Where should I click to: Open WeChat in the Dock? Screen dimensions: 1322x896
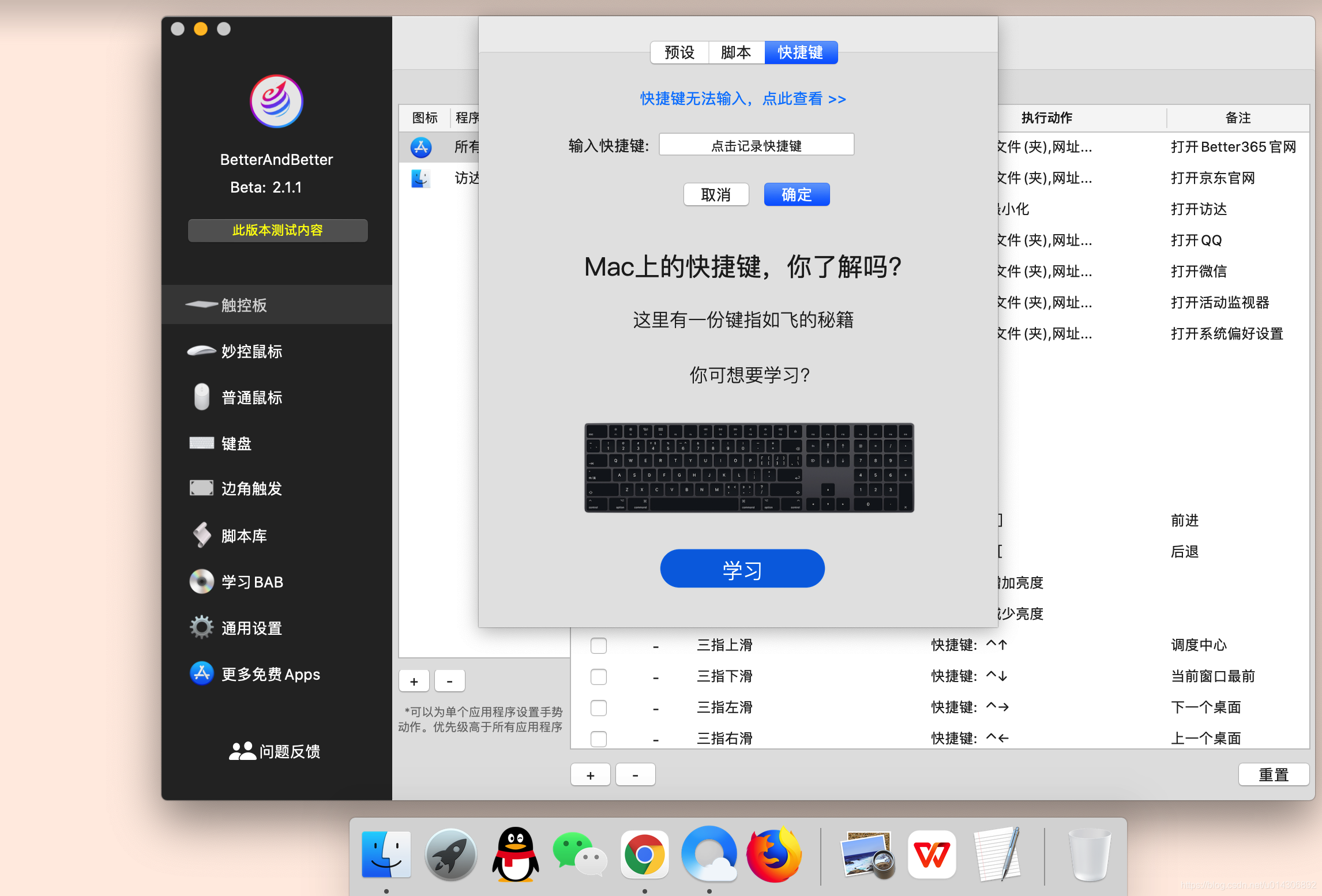click(x=579, y=854)
